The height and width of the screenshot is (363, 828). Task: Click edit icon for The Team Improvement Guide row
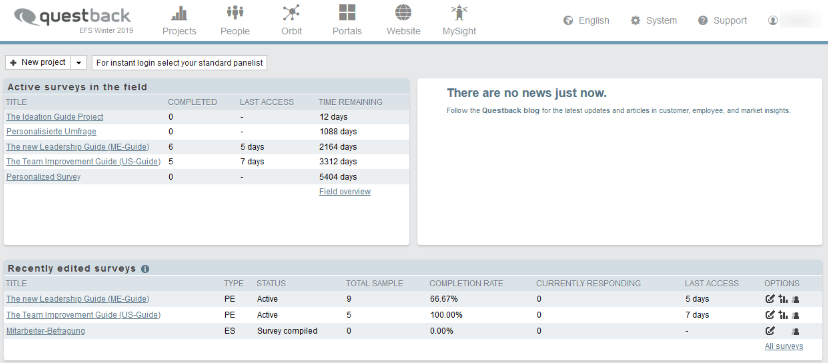pos(770,315)
